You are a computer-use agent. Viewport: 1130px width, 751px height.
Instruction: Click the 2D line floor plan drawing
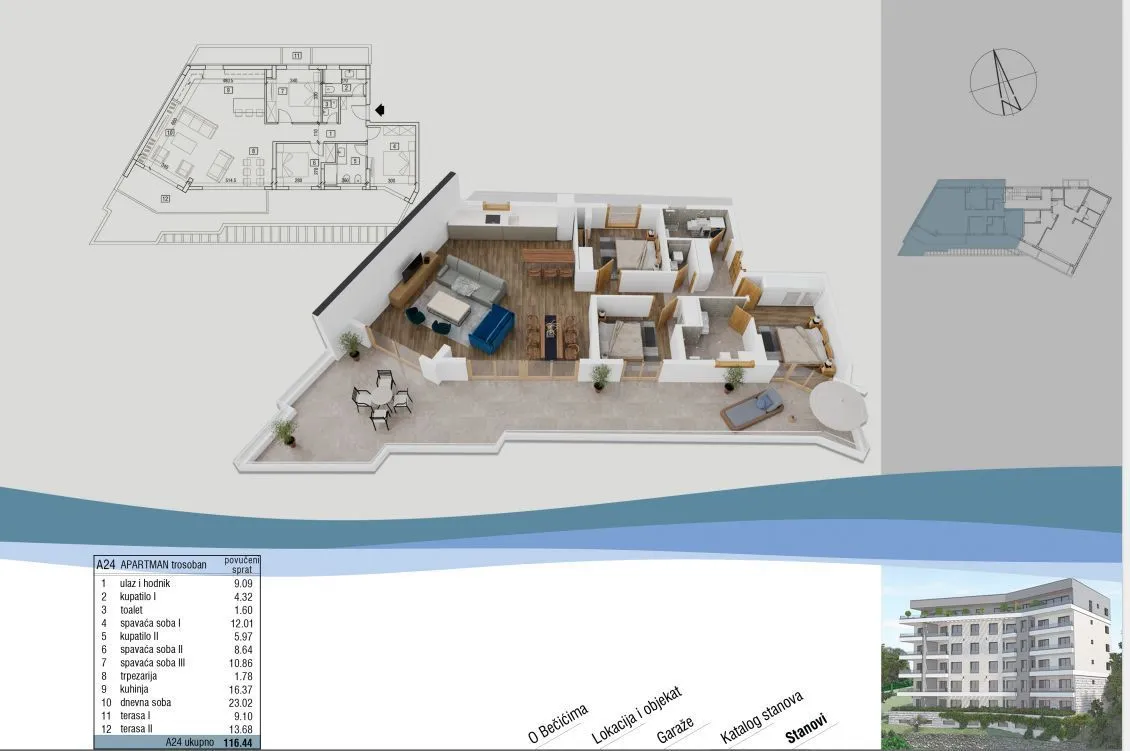coord(254,145)
